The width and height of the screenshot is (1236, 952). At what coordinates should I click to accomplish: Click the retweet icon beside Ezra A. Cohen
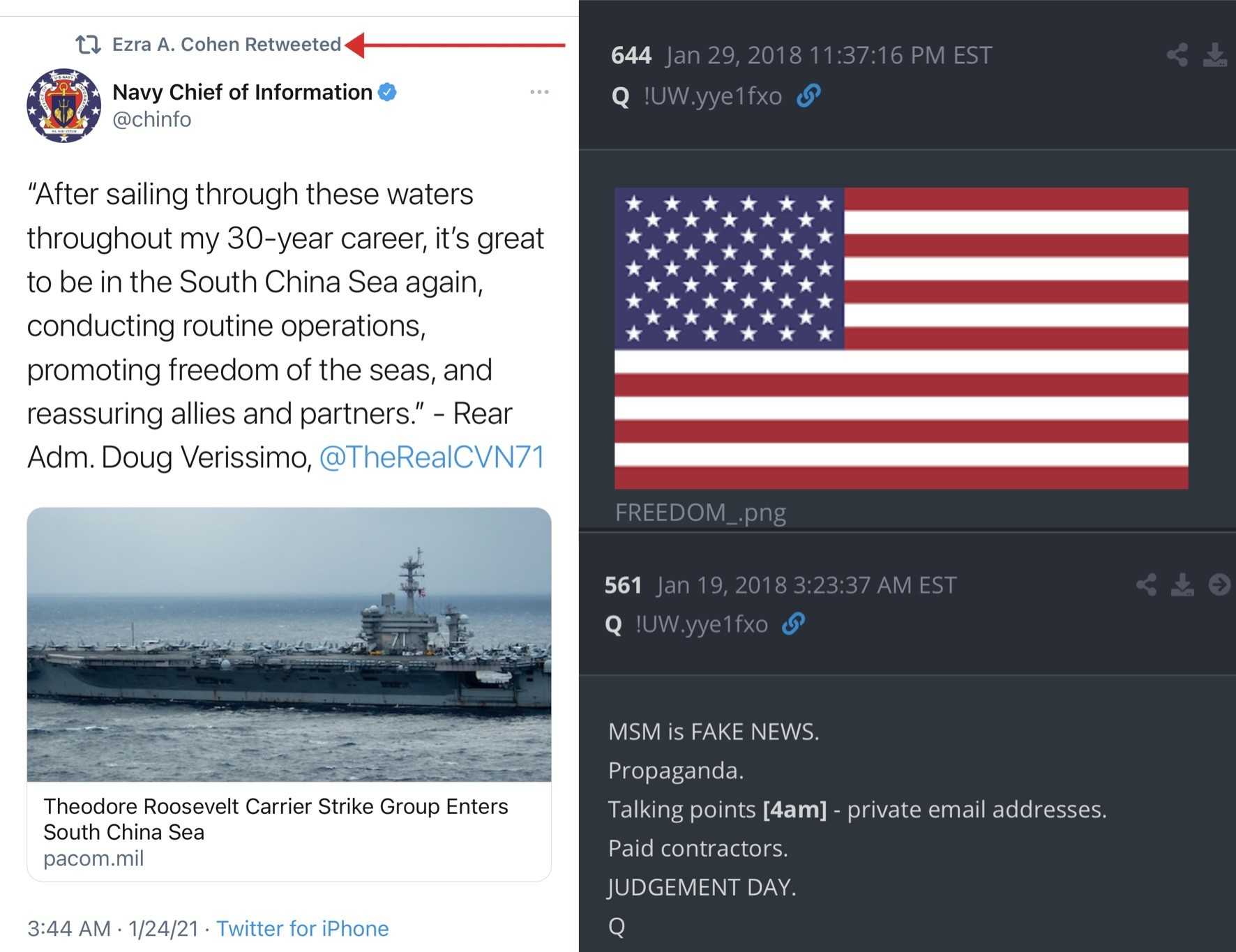point(89,45)
